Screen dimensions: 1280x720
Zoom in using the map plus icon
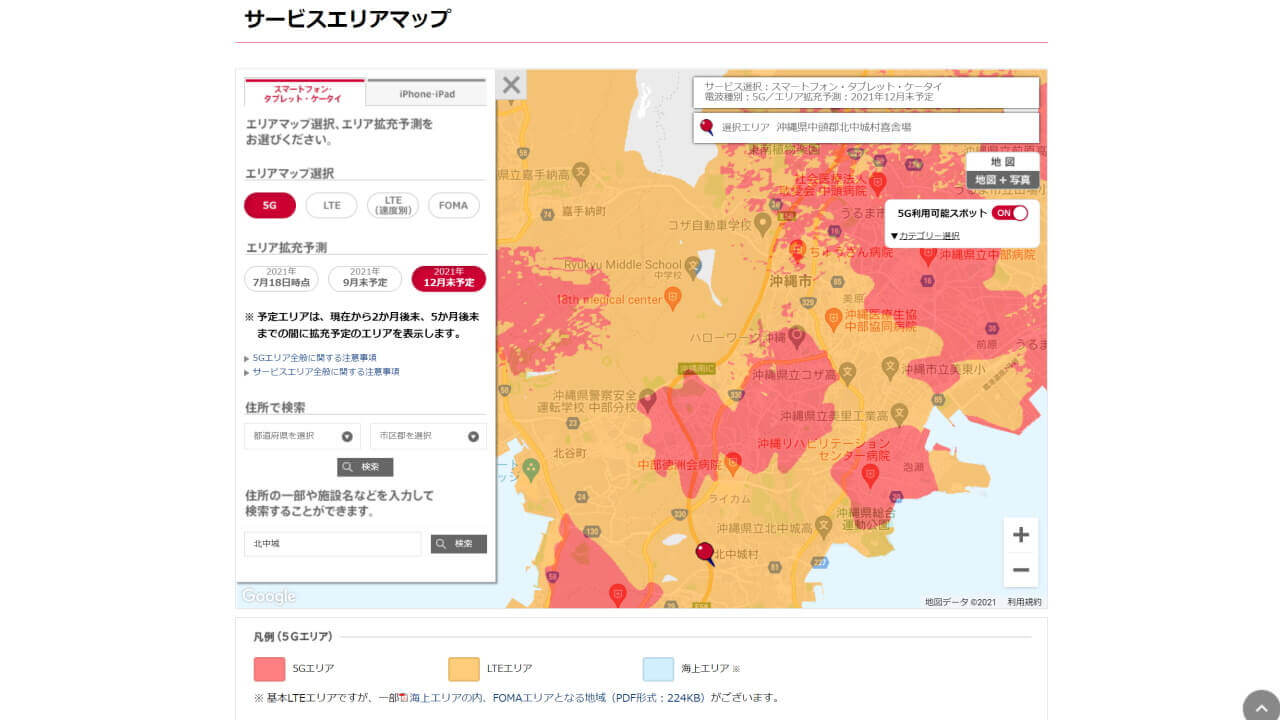coord(1020,534)
